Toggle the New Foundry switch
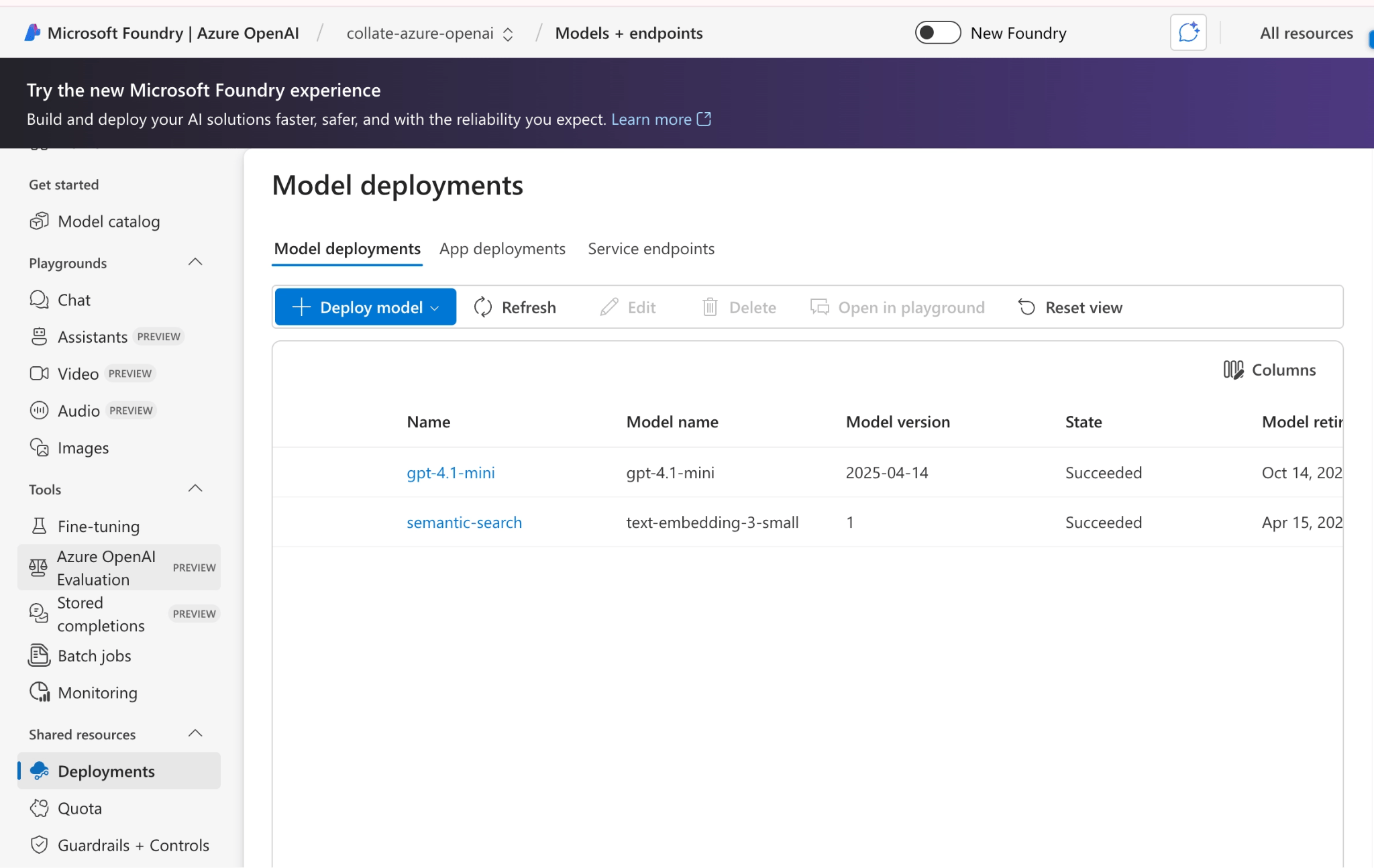 (x=938, y=33)
